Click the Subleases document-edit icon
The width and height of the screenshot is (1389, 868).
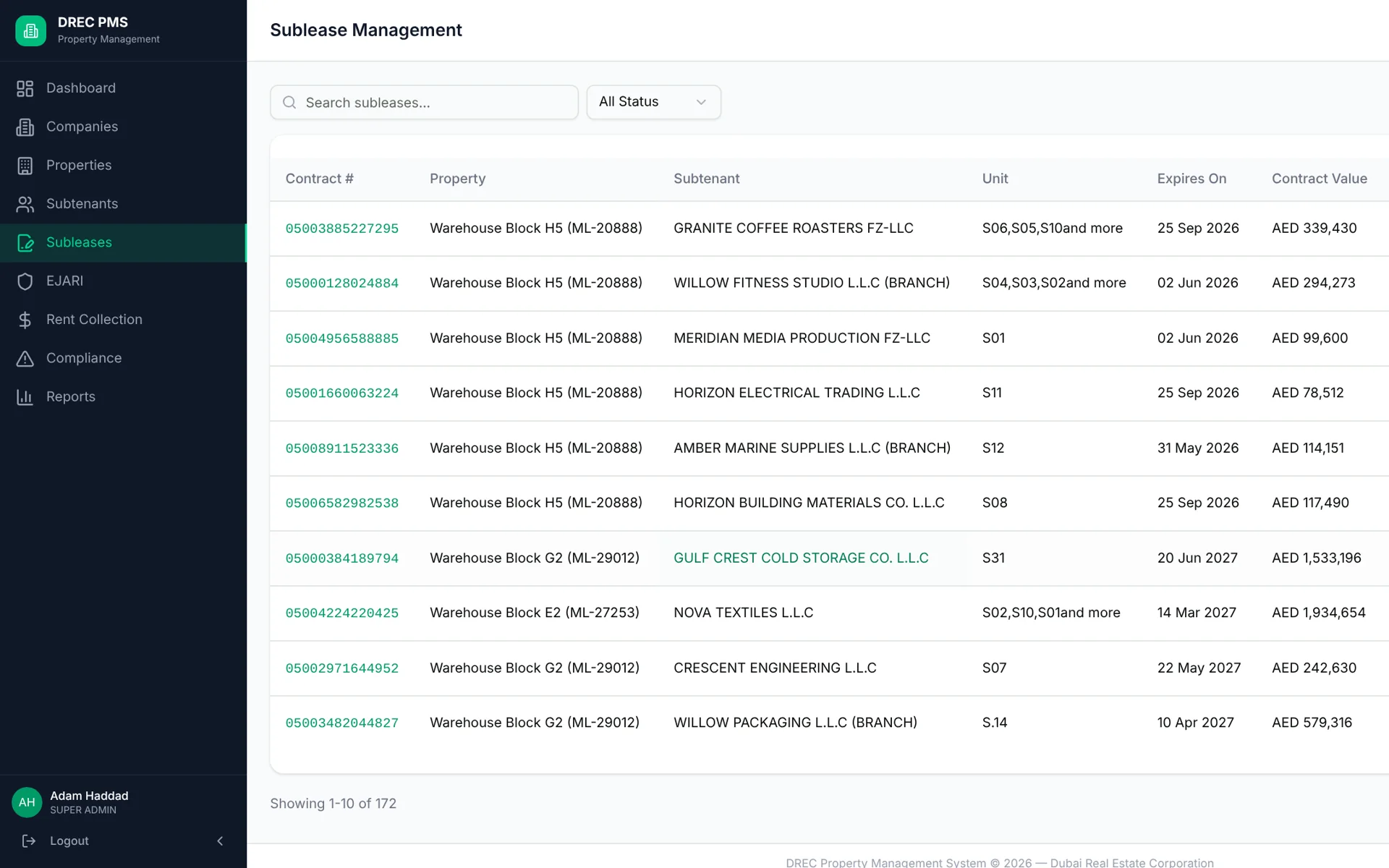coord(25,242)
